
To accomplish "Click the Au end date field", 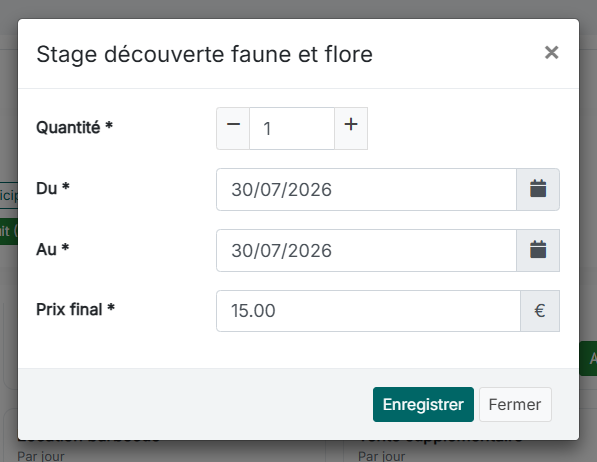I will [x=366, y=250].
